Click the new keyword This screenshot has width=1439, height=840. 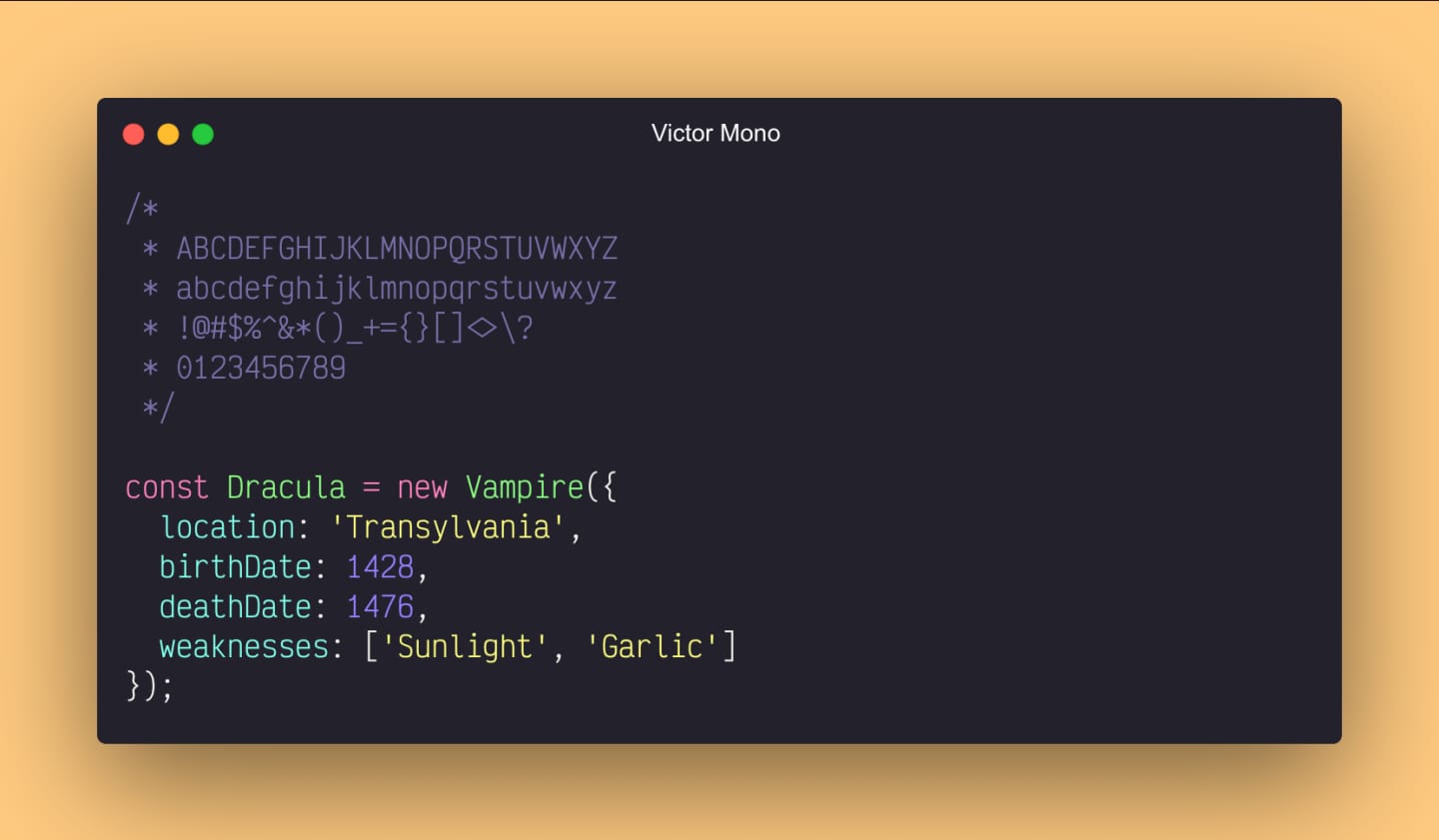tap(422, 488)
